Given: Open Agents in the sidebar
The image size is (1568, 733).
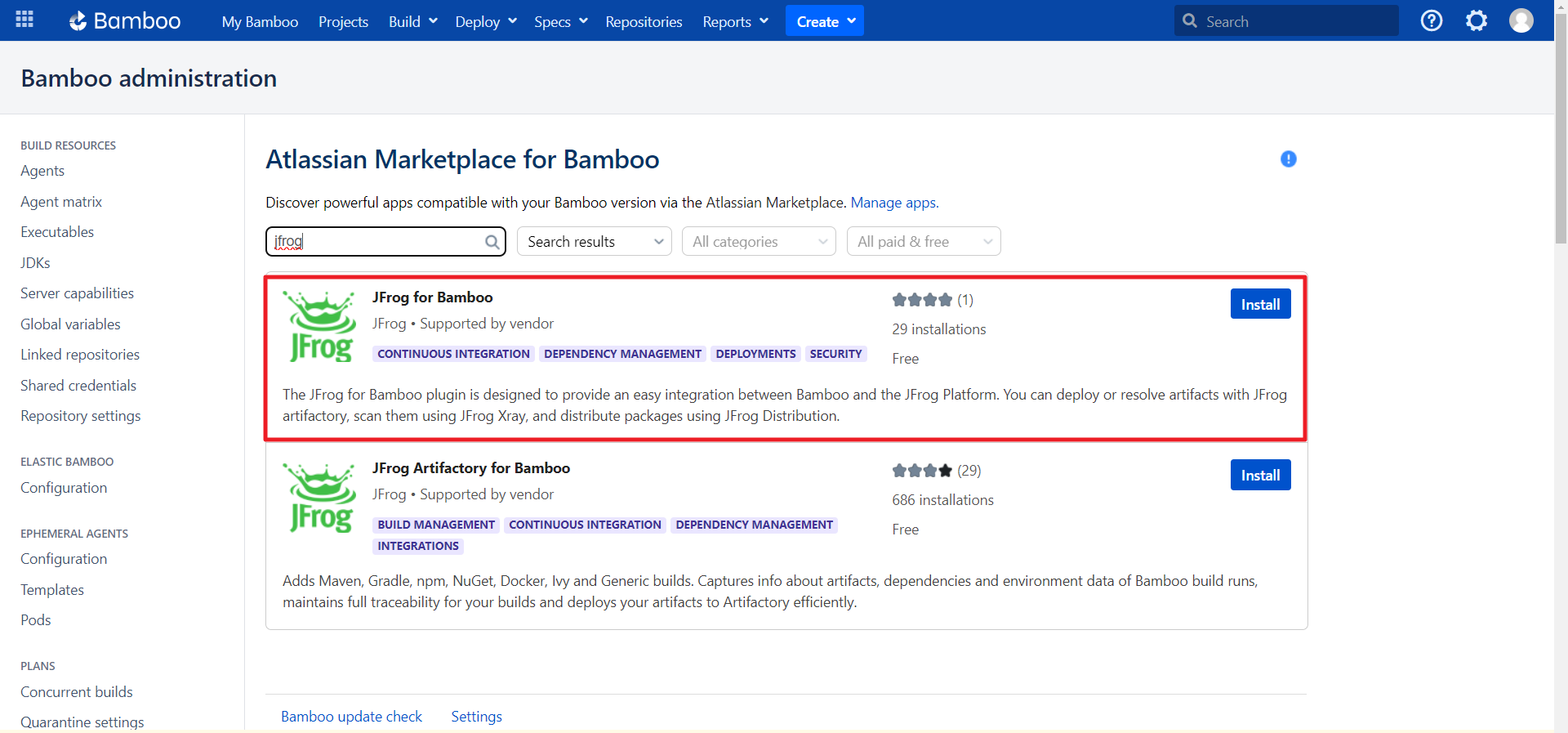Looking at the screenshot, I should (42, 171).
